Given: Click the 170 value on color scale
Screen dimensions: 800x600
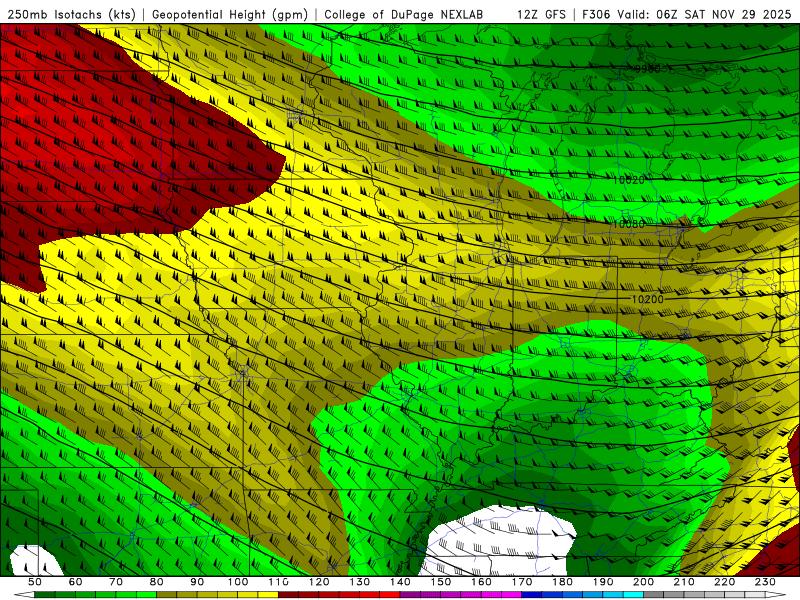Looking at the screenshot, I should [522, 582].
